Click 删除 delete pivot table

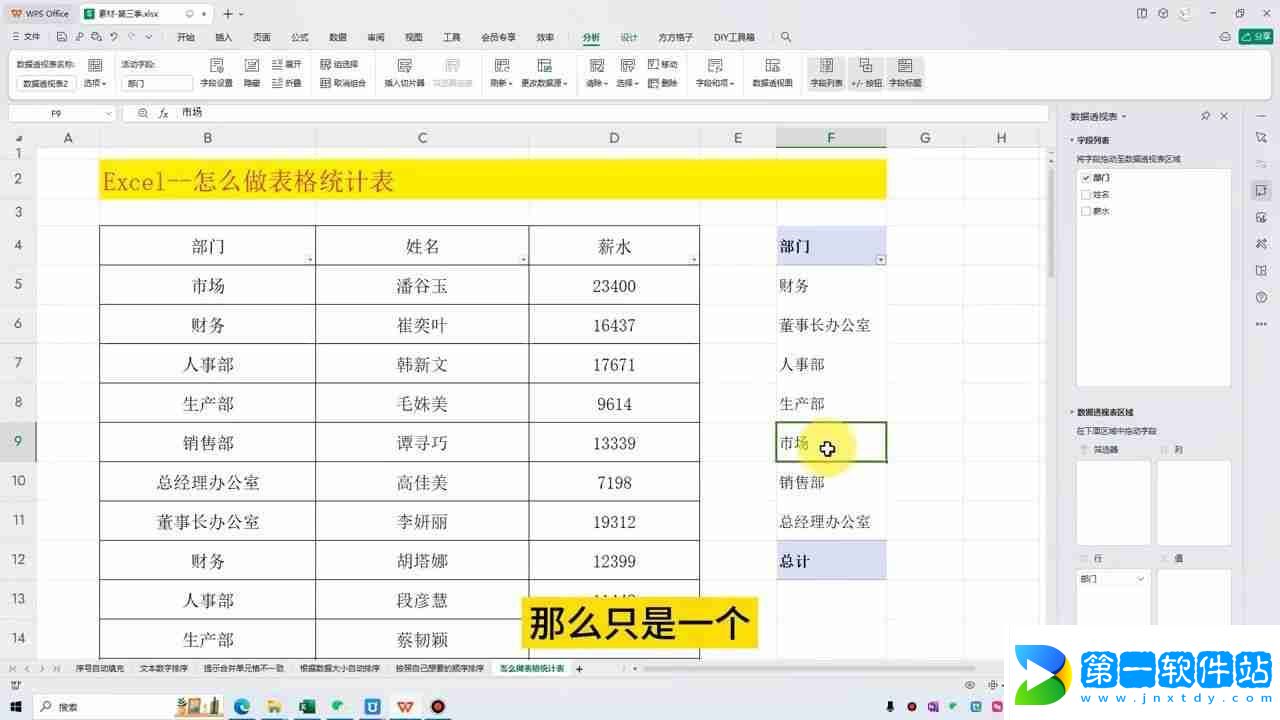click(x=663, y=83)
